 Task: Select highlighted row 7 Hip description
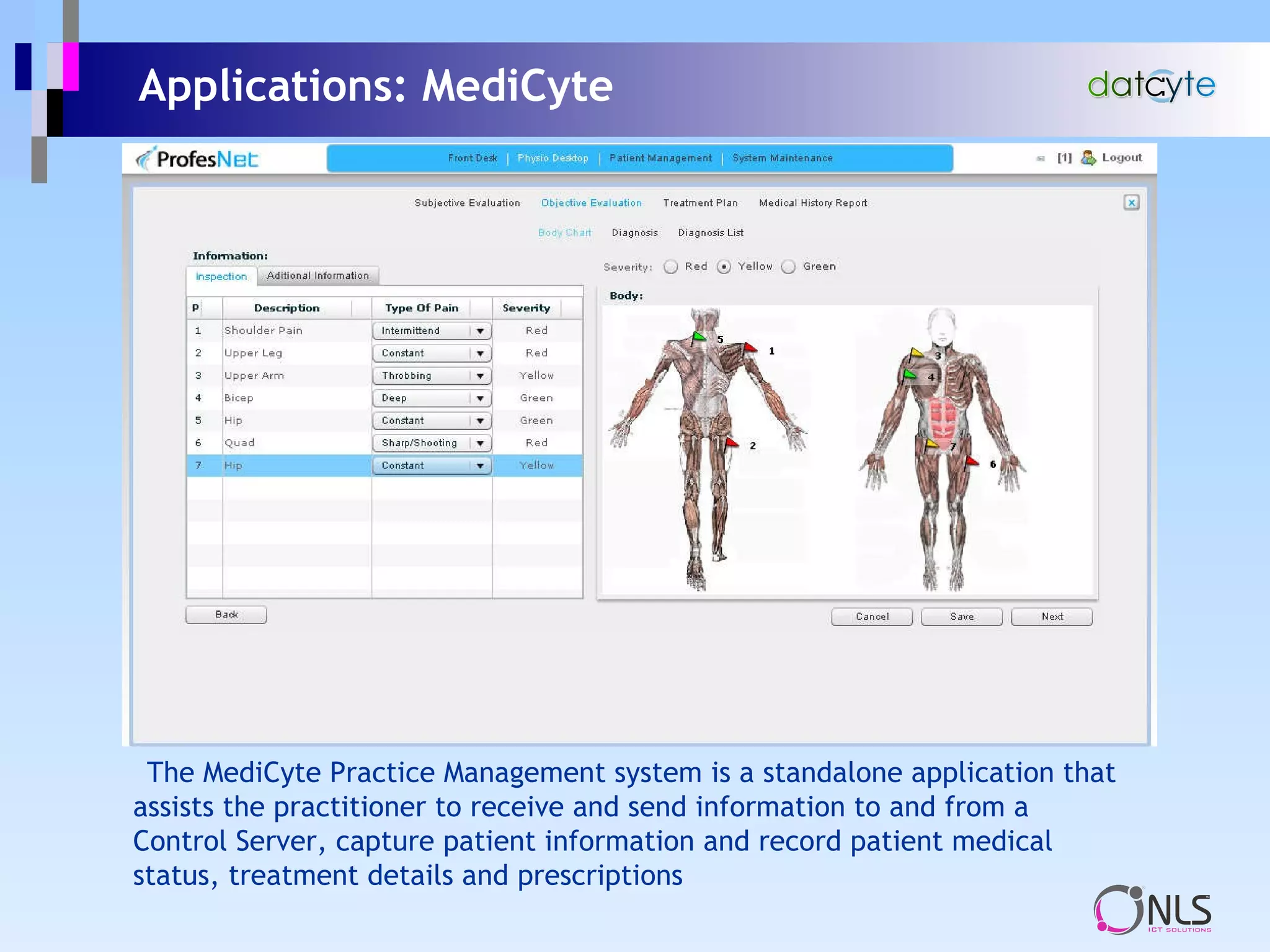[296, 465]
